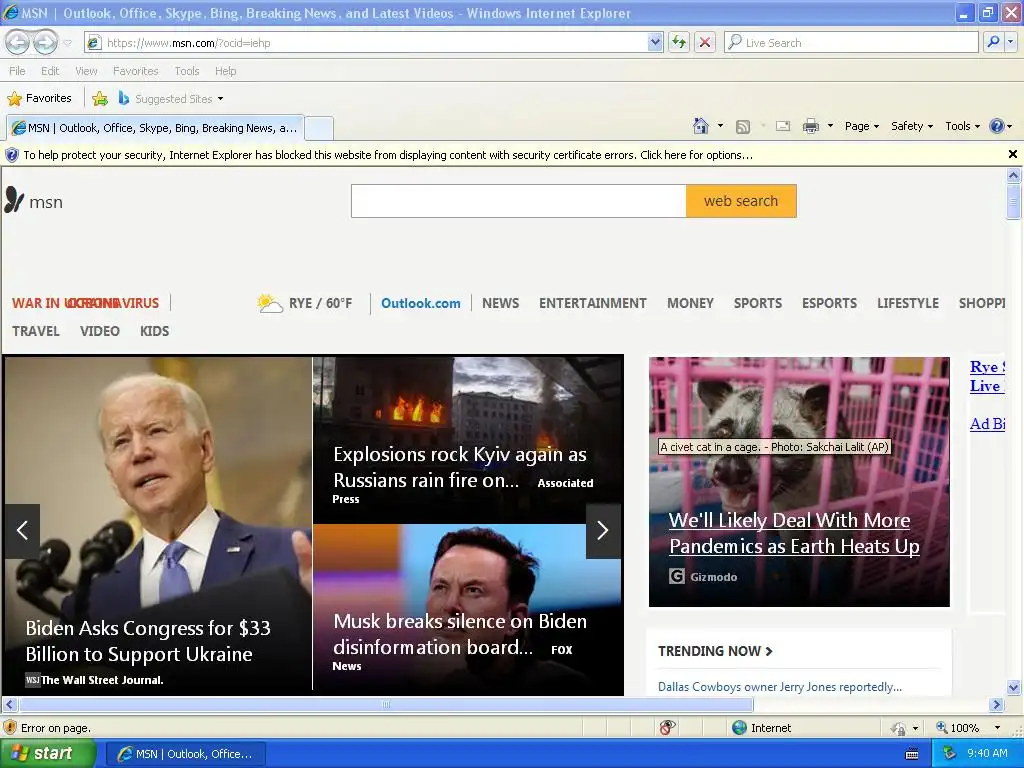1024x768 pixels.
Task: Click the address bar URL field
Action: (366, 42)
